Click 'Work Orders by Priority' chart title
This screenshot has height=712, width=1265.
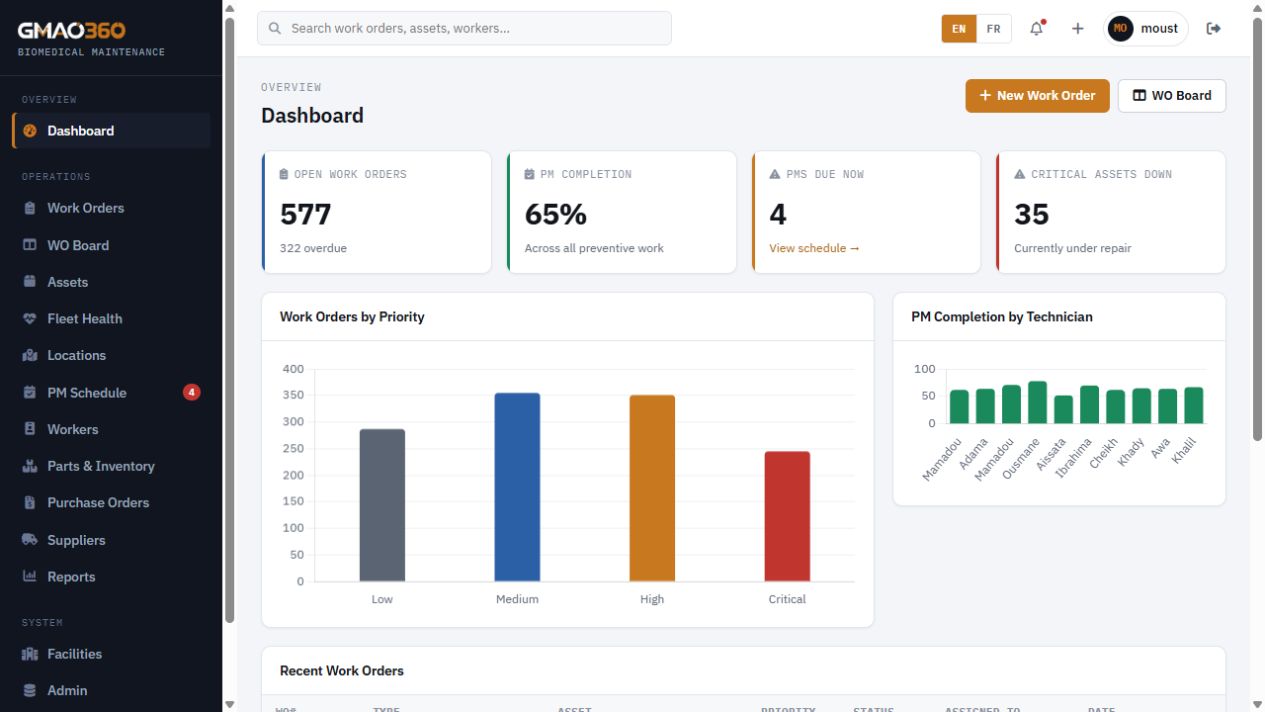(352, 317)
